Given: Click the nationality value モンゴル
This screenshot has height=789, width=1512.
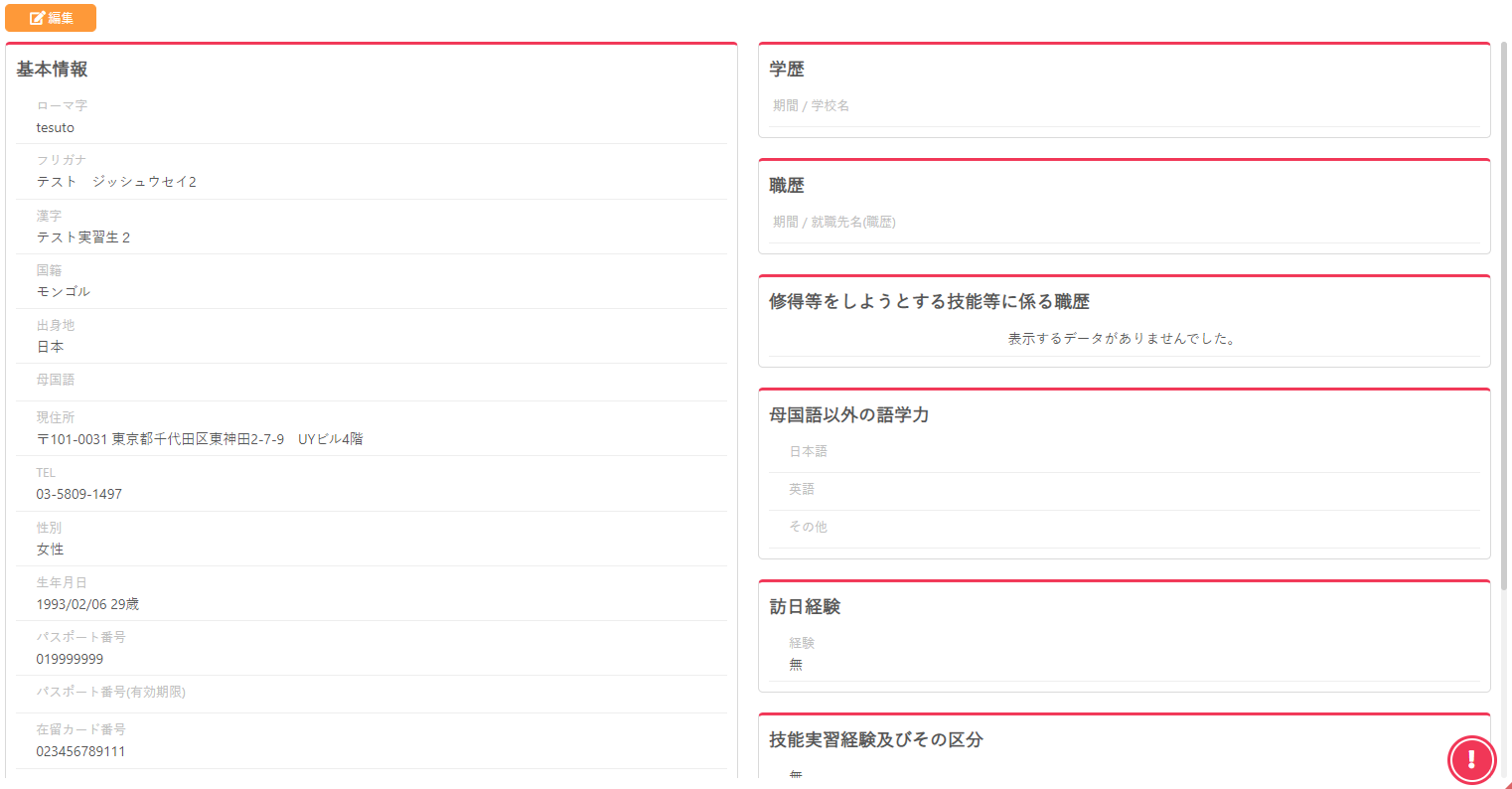Looking at the screenshot, I should pos(64,292).
